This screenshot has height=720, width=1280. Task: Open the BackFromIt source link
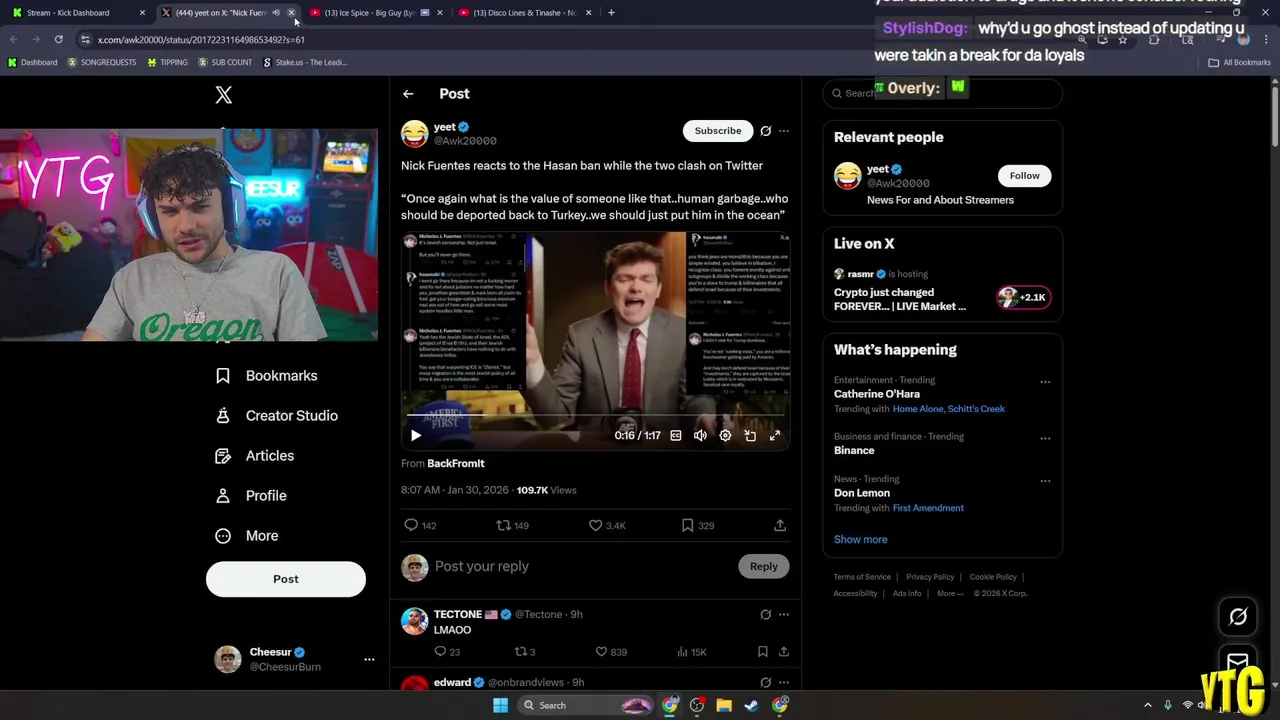(x=456, y=463)
